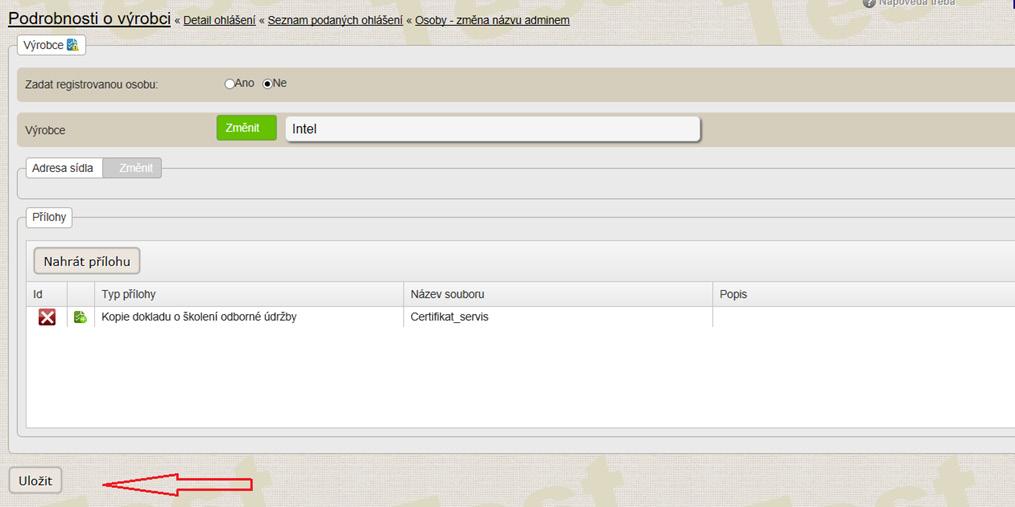Click the Výrobce input field containing Intel

click(493, 129)
